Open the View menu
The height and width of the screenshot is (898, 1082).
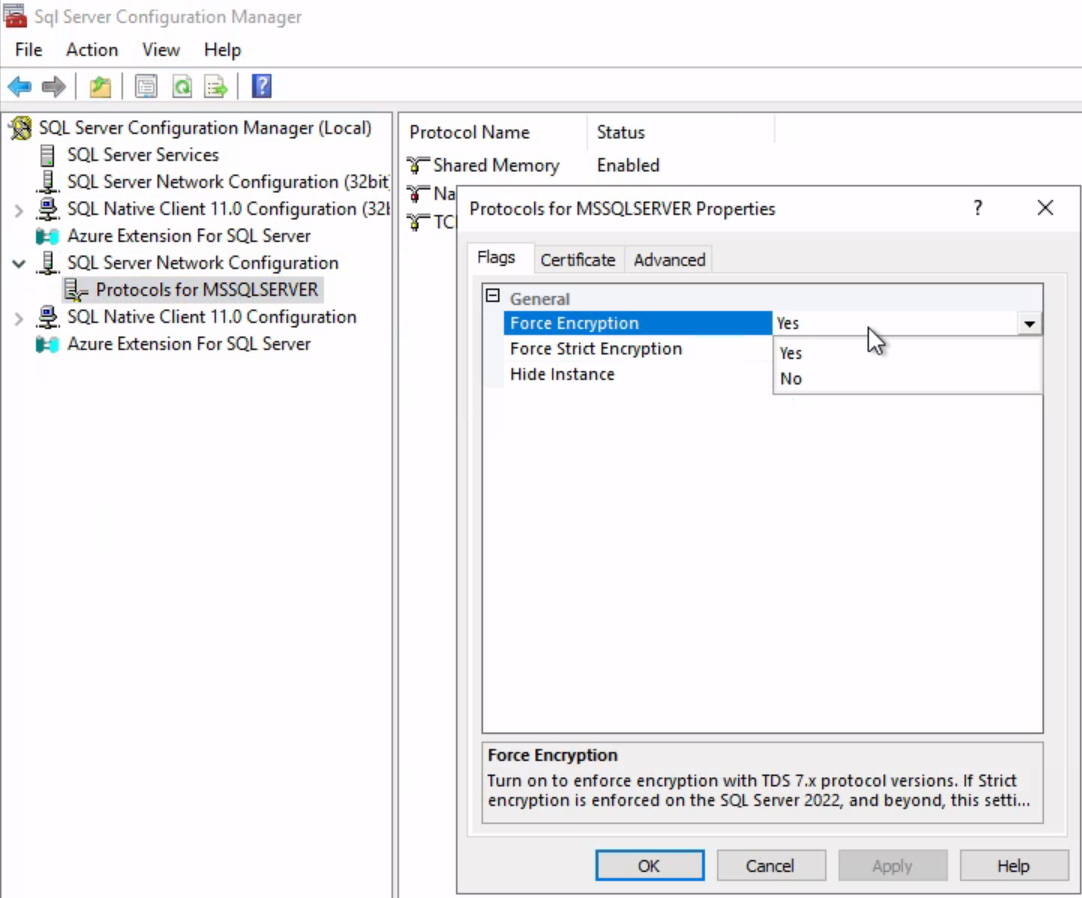(161, 50)
